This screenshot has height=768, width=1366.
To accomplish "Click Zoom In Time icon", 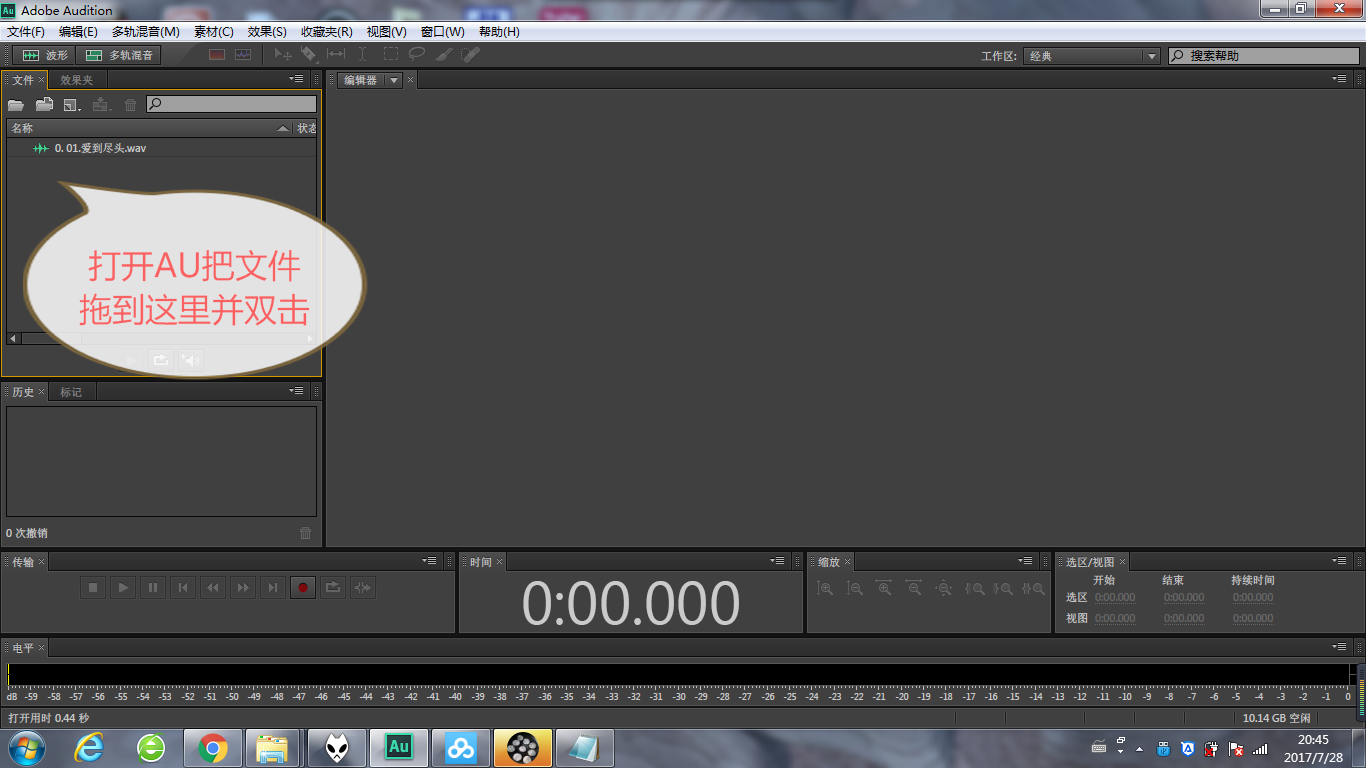I will click(884, 589).
